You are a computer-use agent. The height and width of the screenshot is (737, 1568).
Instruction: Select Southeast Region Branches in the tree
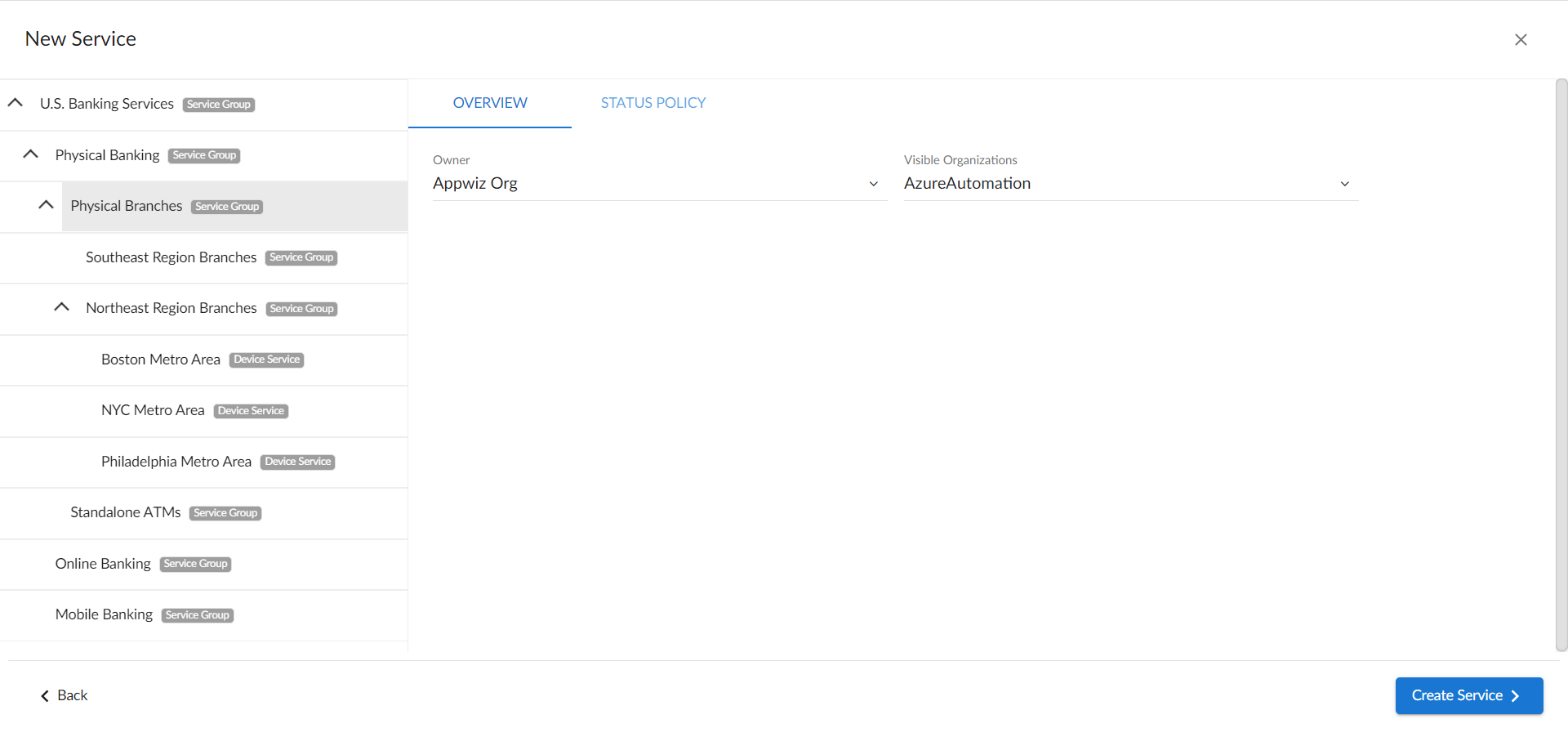point(171,257)
